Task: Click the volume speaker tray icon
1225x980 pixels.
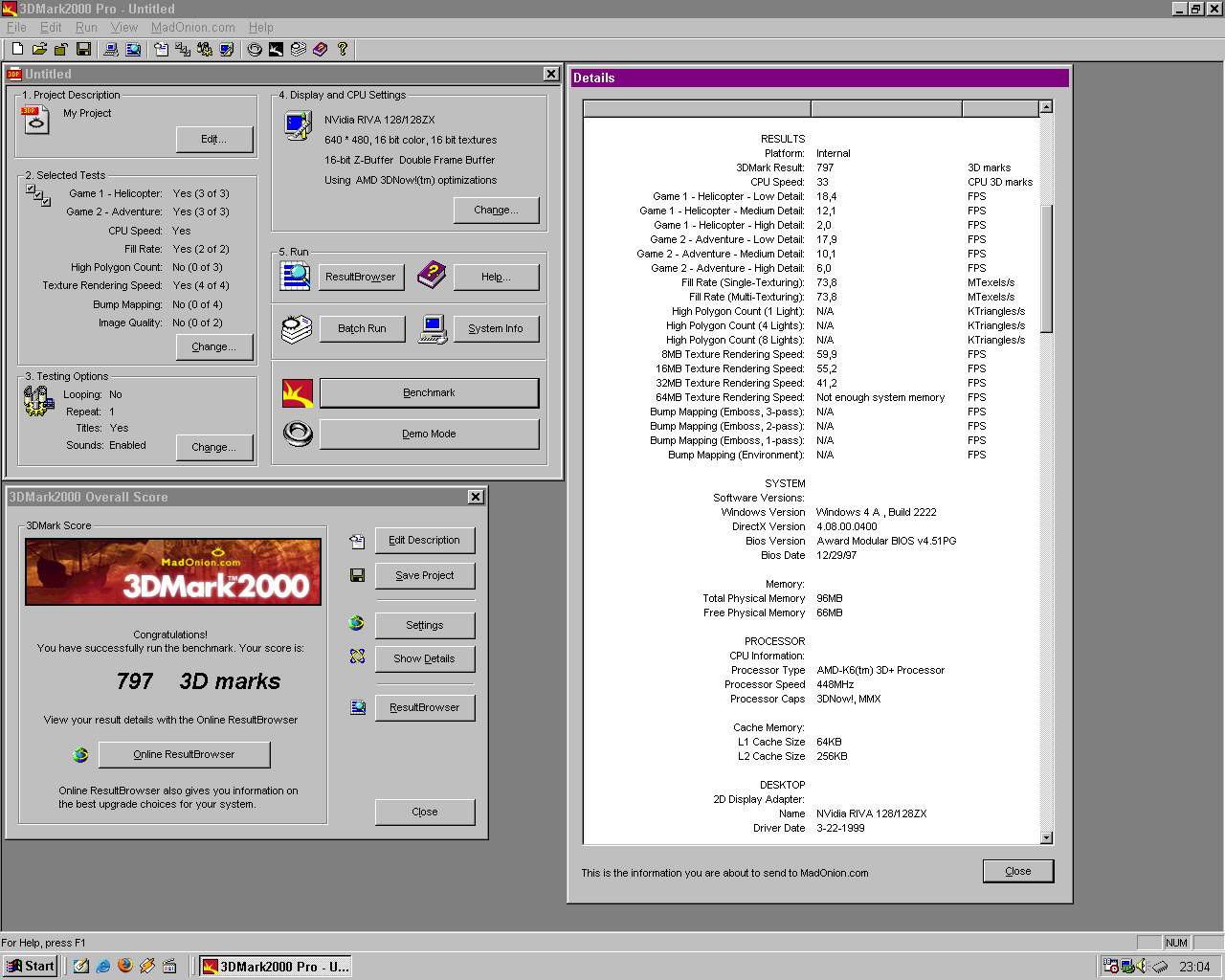Action: [1142, 966]
